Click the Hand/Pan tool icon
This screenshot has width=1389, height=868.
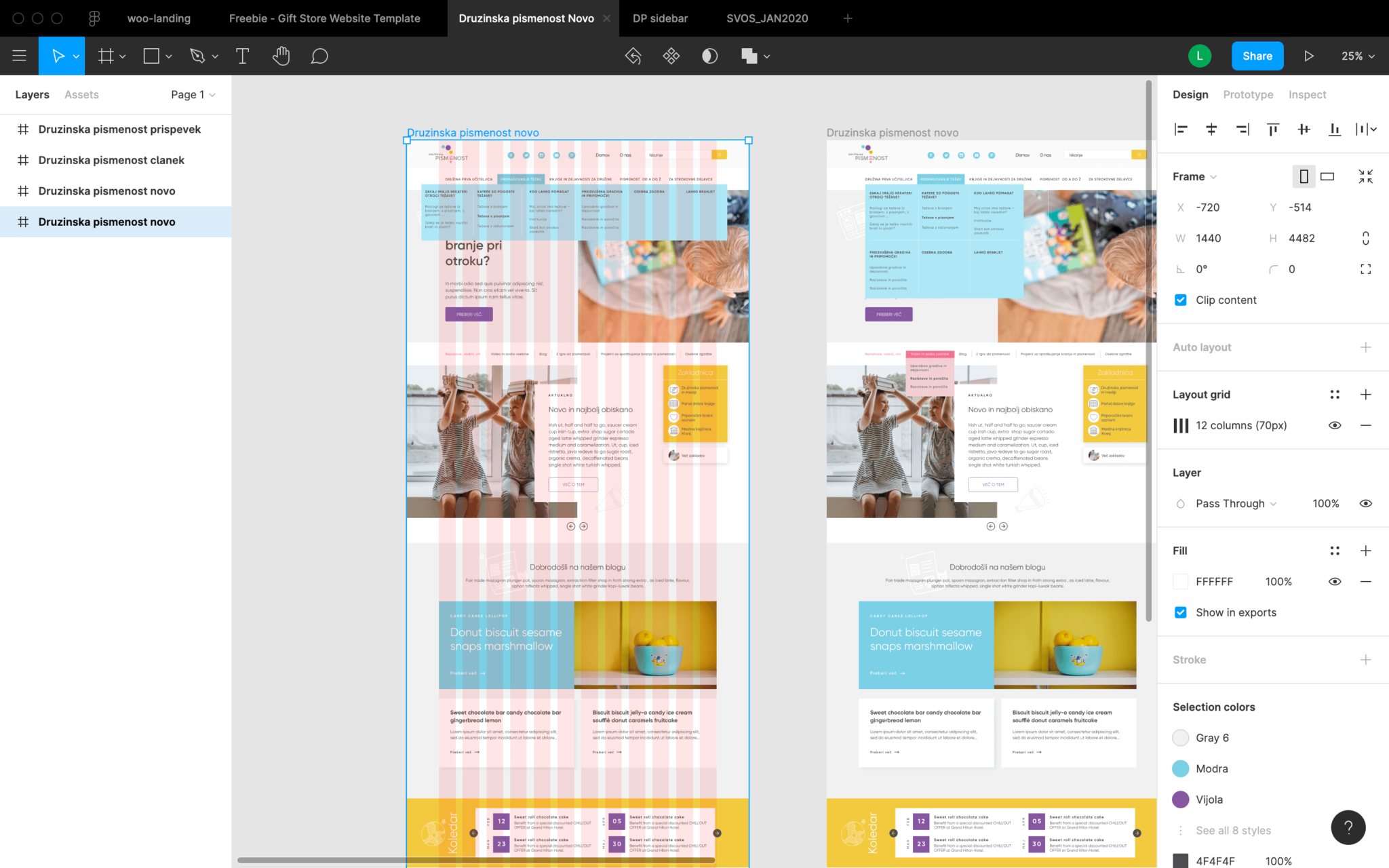point(280,56)
